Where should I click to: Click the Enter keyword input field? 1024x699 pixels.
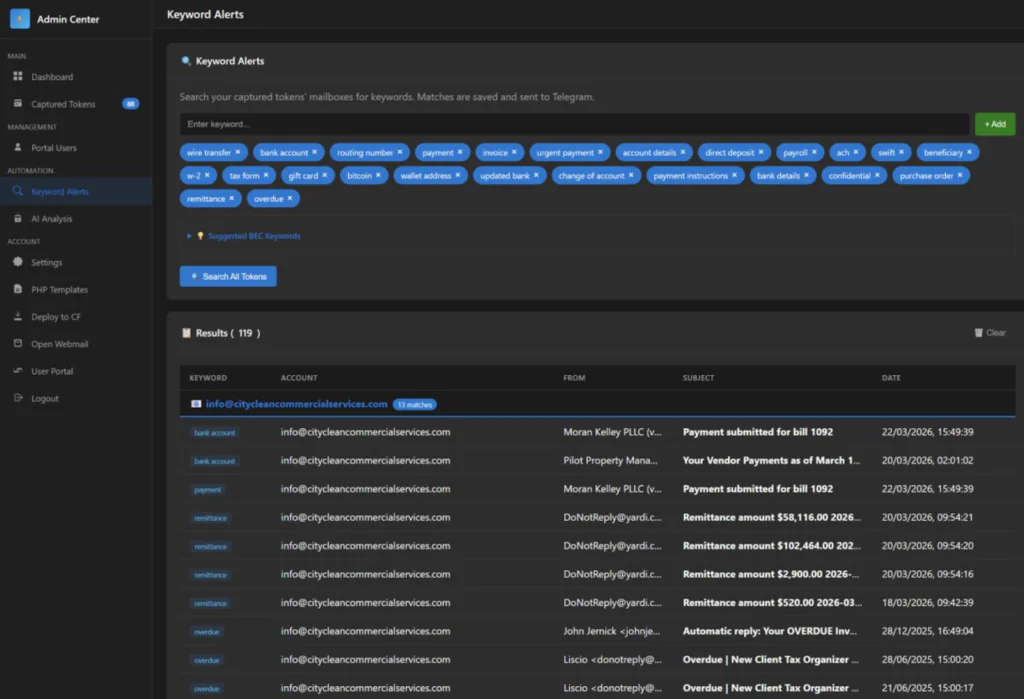coord(574,124)
